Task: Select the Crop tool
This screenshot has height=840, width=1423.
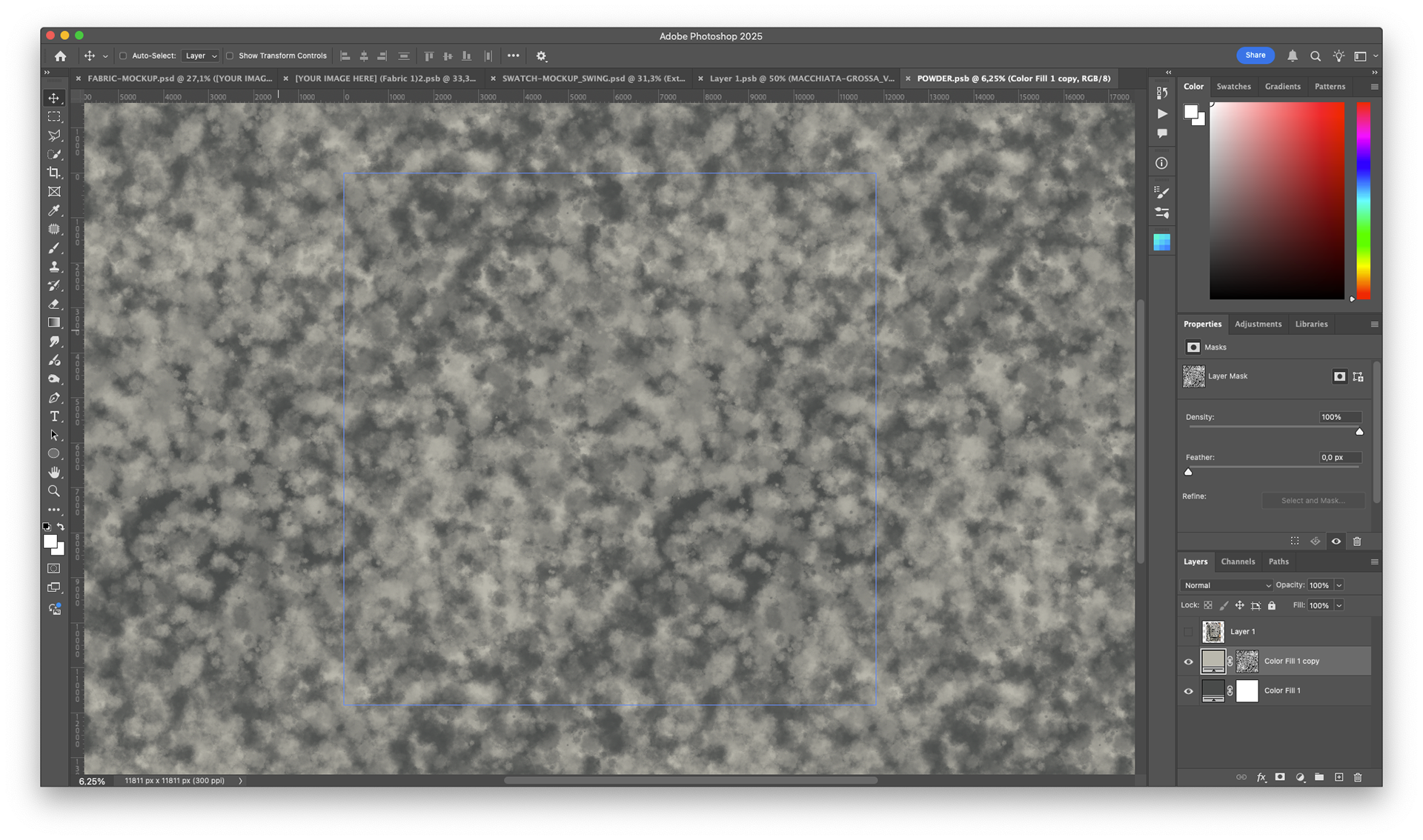Action: (x=54, y=173)
